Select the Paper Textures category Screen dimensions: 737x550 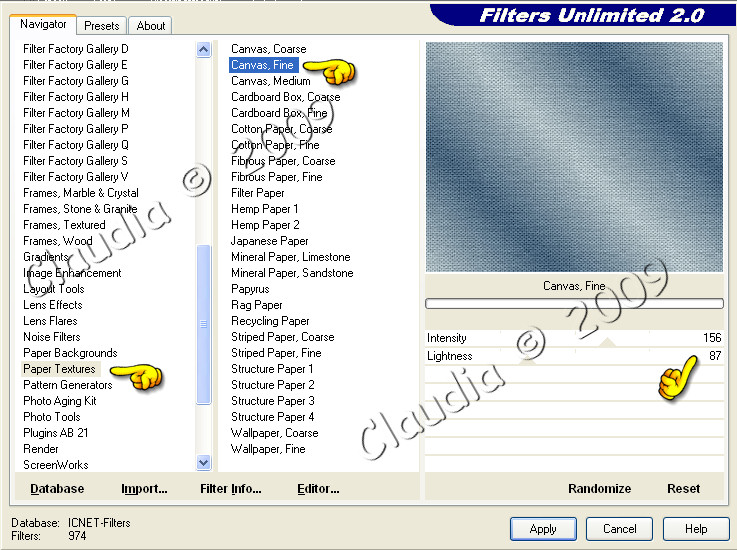pos(59,369)
